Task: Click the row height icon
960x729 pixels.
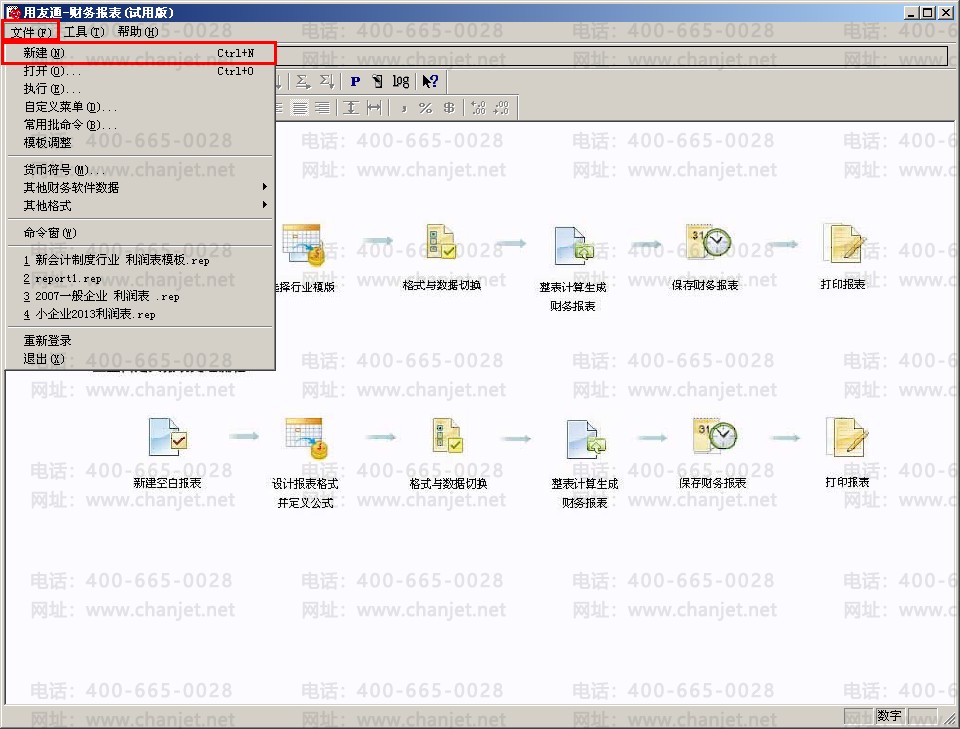Action: [351, 108]
